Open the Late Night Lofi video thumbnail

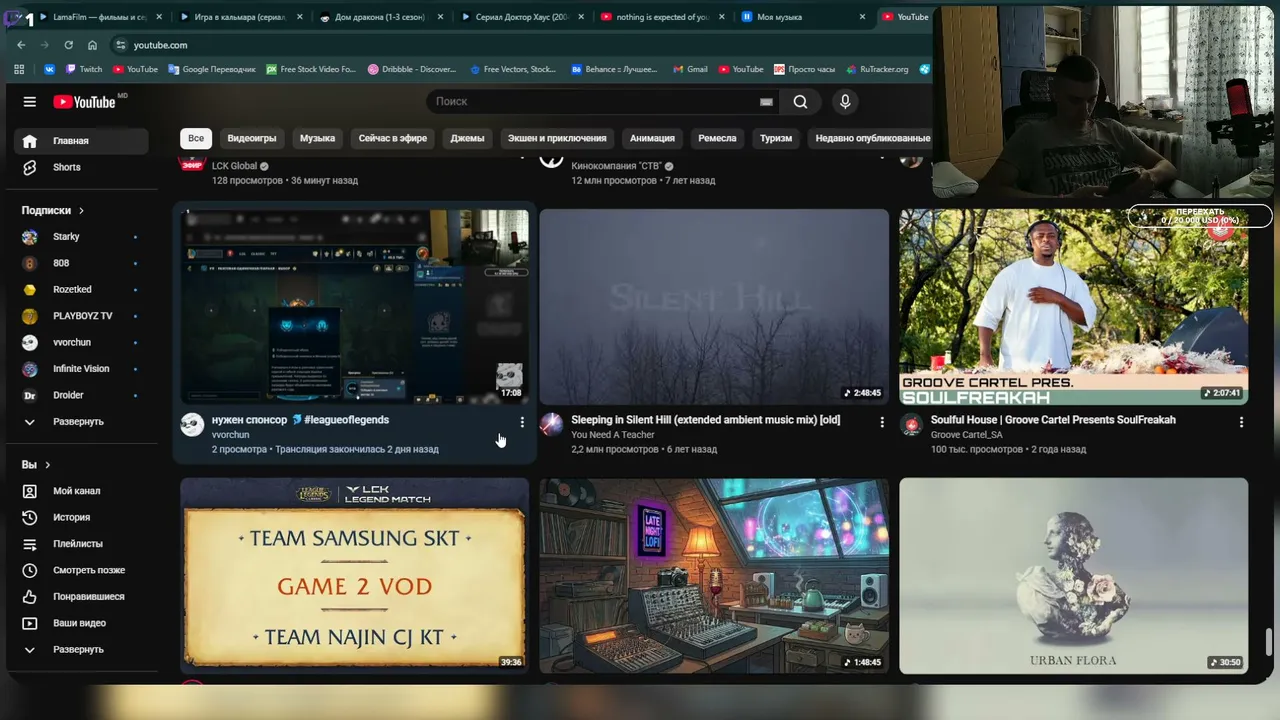tap(714, 575)
